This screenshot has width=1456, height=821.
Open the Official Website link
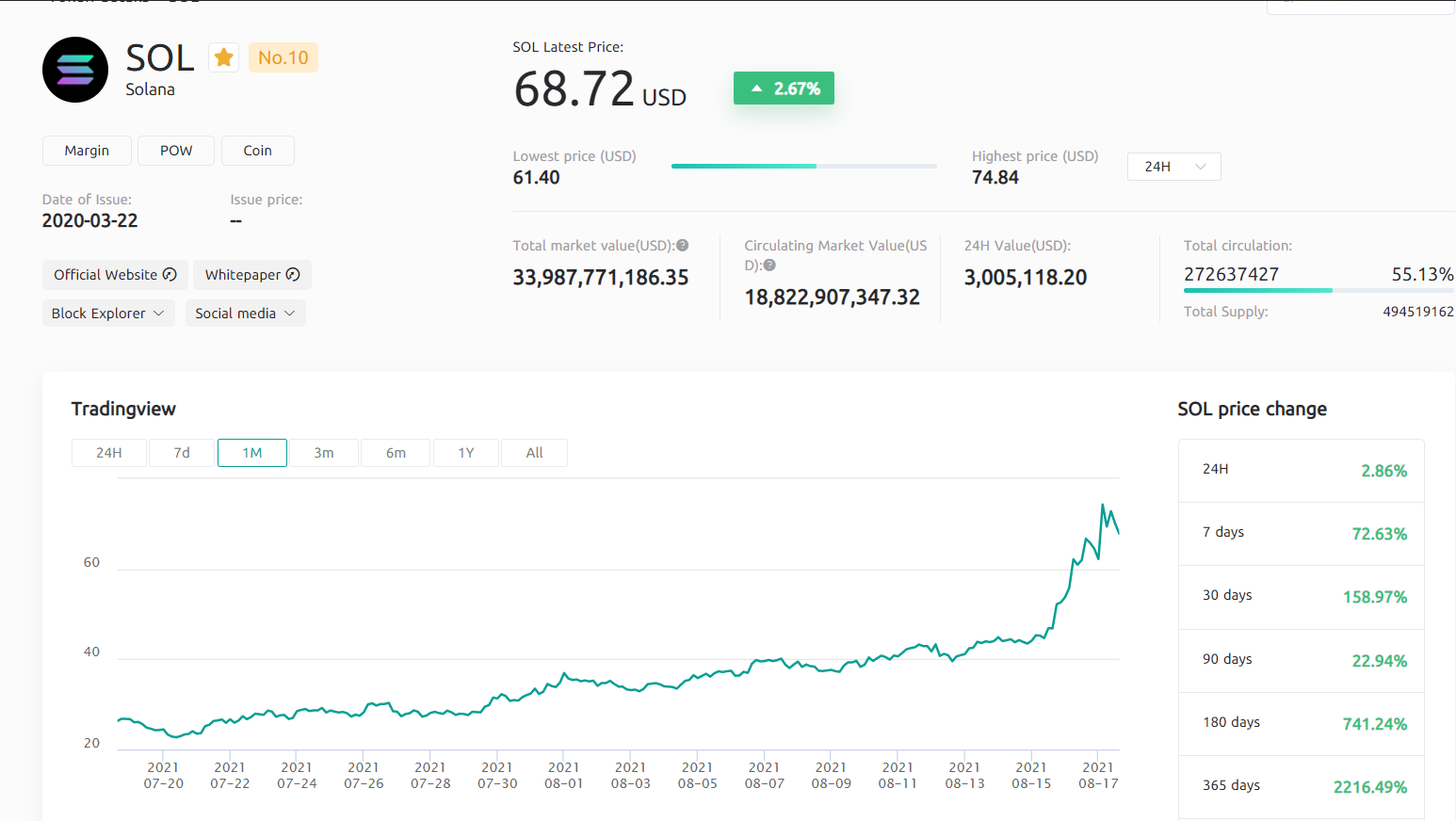115,274
